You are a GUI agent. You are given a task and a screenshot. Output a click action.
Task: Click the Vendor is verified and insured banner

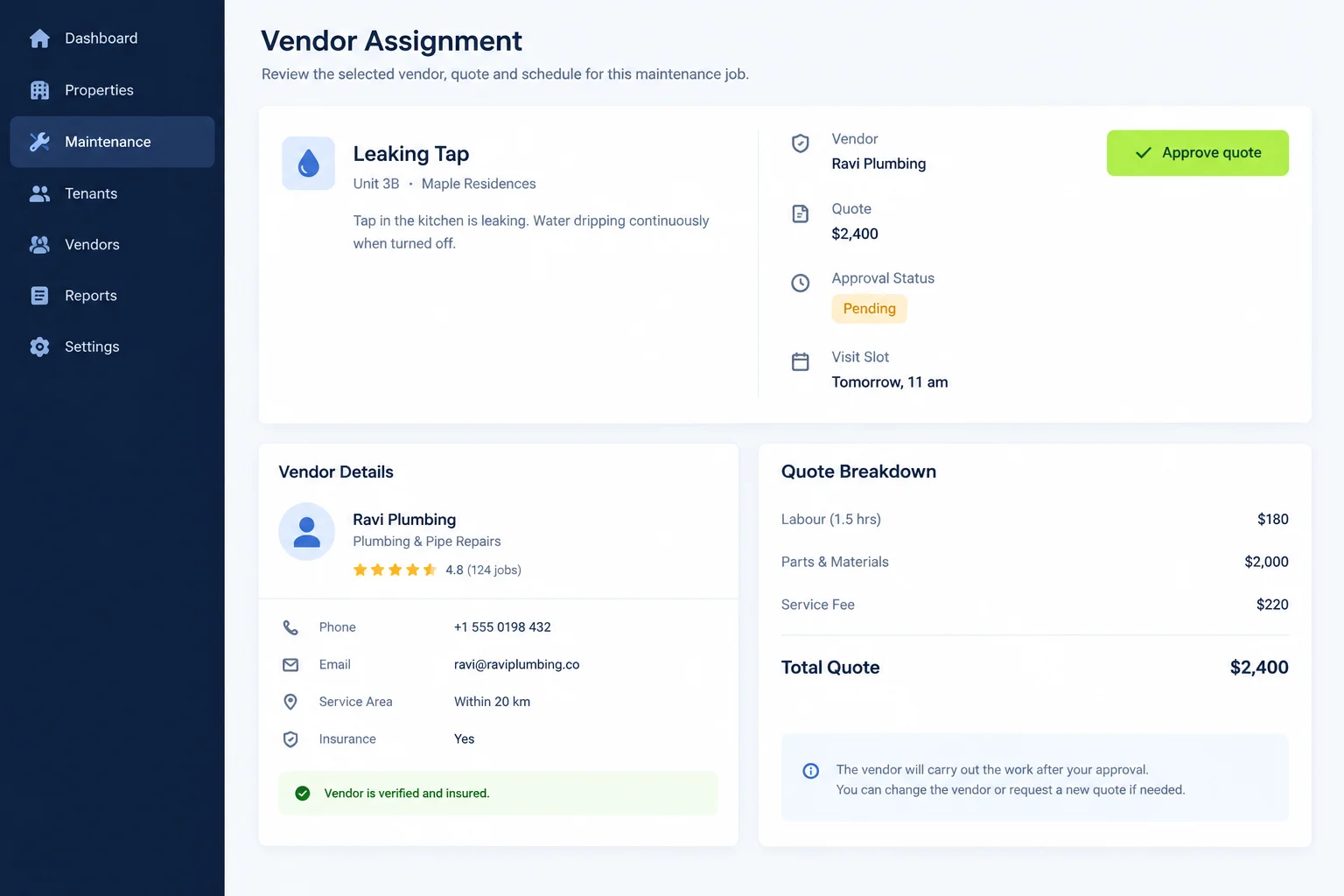tap(498, 794)
